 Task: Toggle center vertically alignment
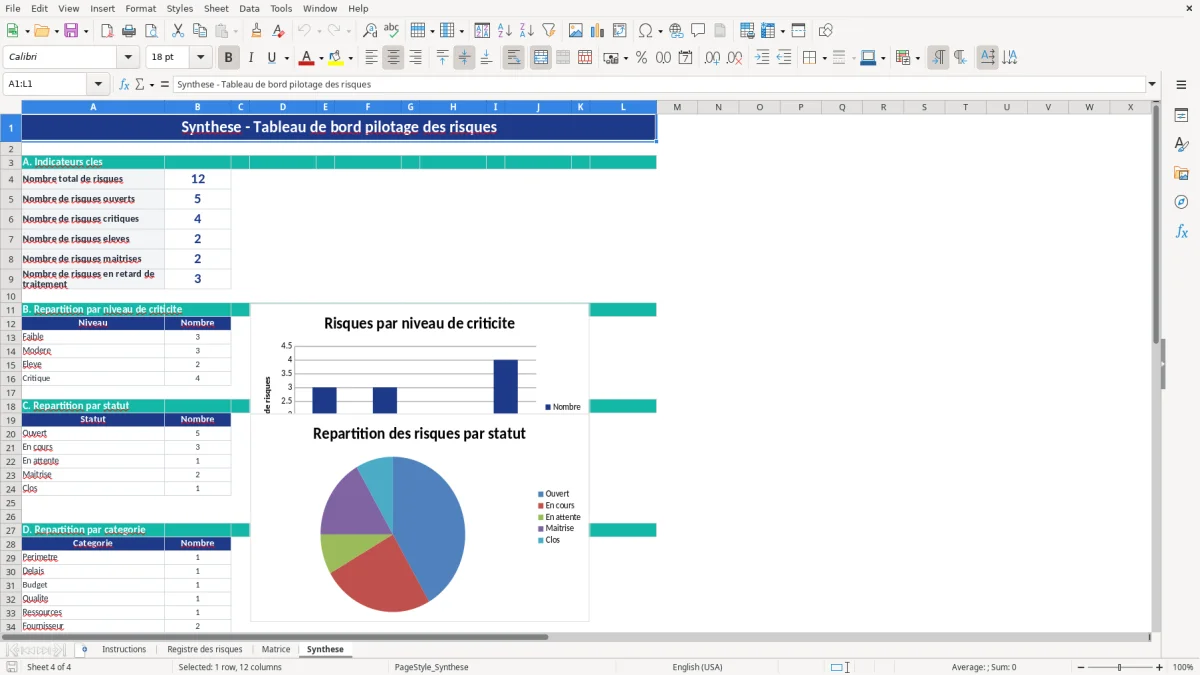pos(464,58)
